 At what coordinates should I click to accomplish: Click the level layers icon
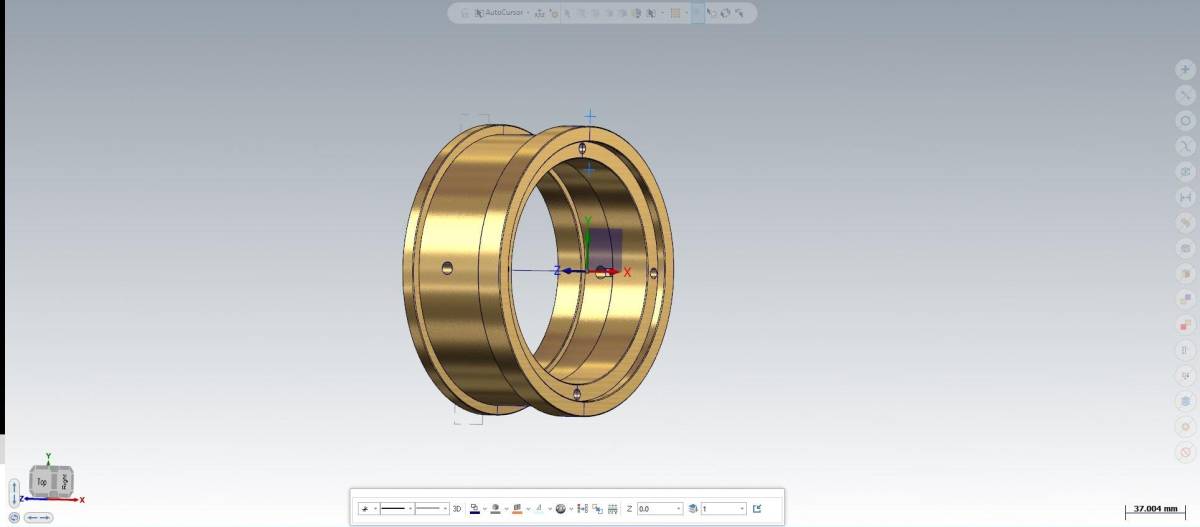coord(693,508)
